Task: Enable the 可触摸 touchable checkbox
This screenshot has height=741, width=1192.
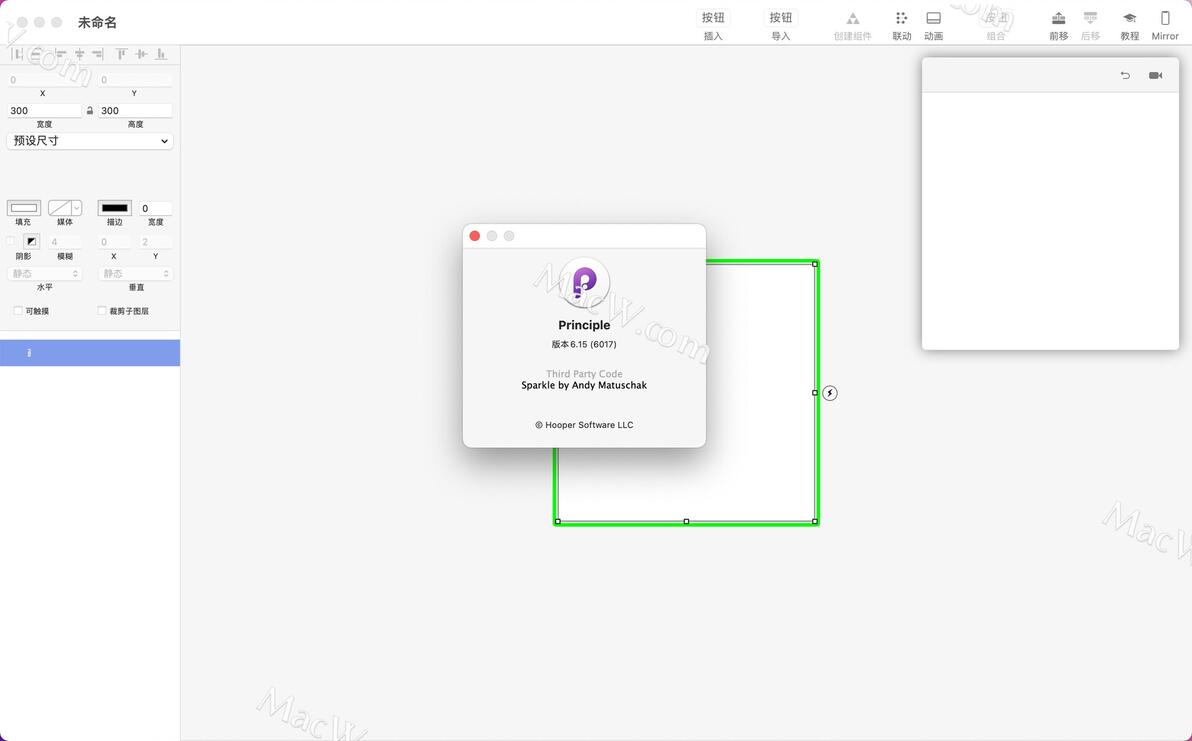Action: (17, 311)
